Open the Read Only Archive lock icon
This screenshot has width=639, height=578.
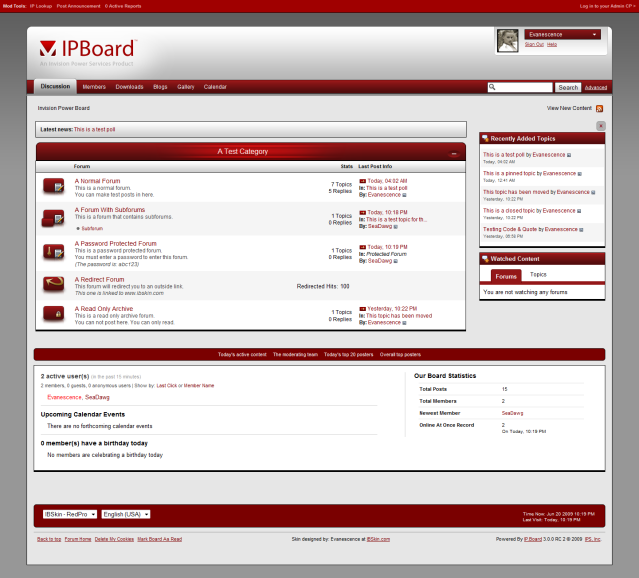click(x=53, y=314)
